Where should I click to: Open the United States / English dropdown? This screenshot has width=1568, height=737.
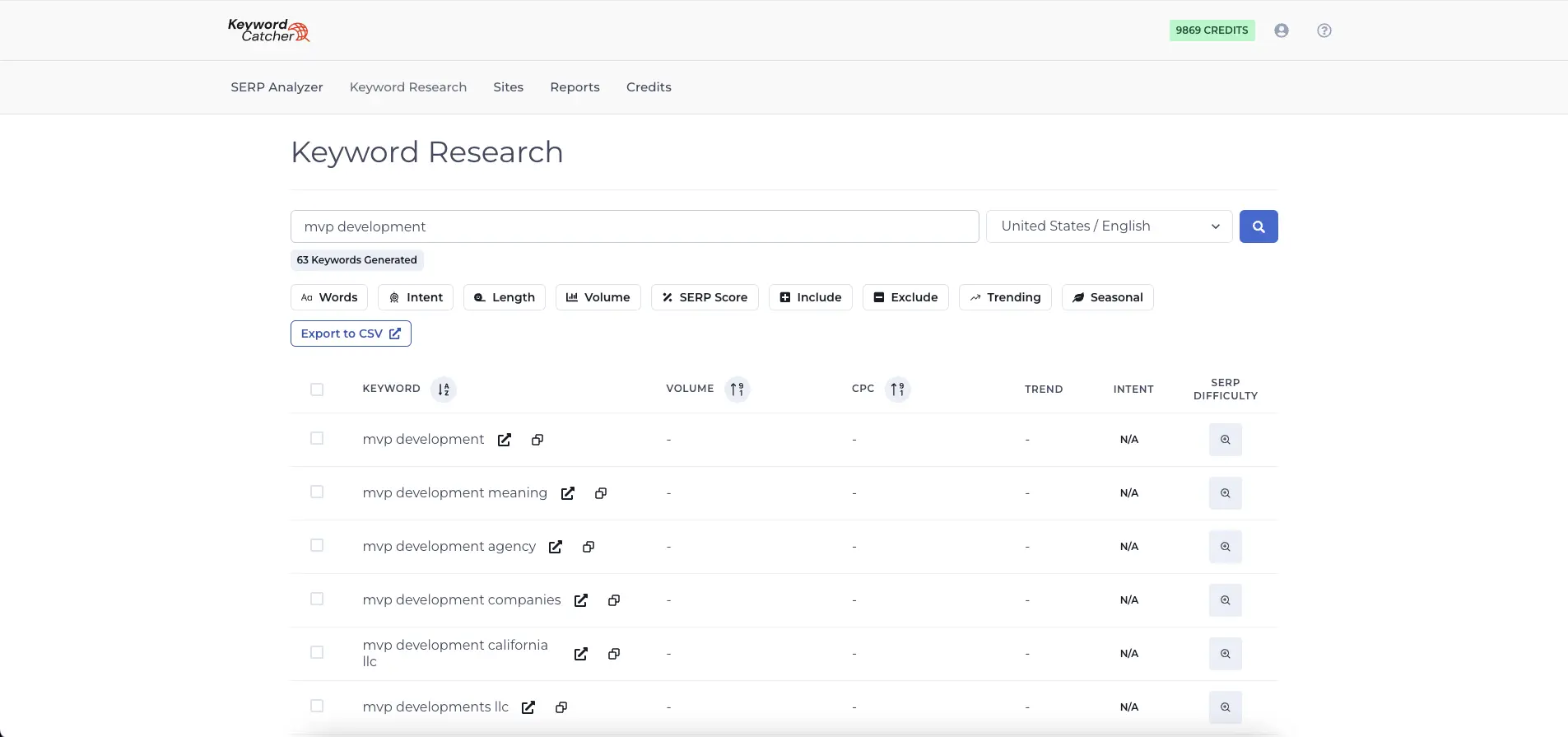point(1110,226)
